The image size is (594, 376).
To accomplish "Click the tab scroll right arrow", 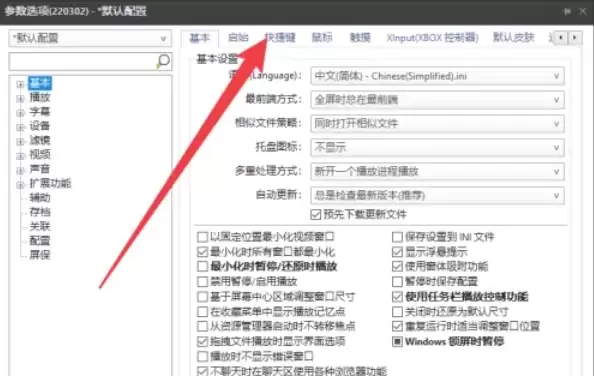I will coord(574,37).
